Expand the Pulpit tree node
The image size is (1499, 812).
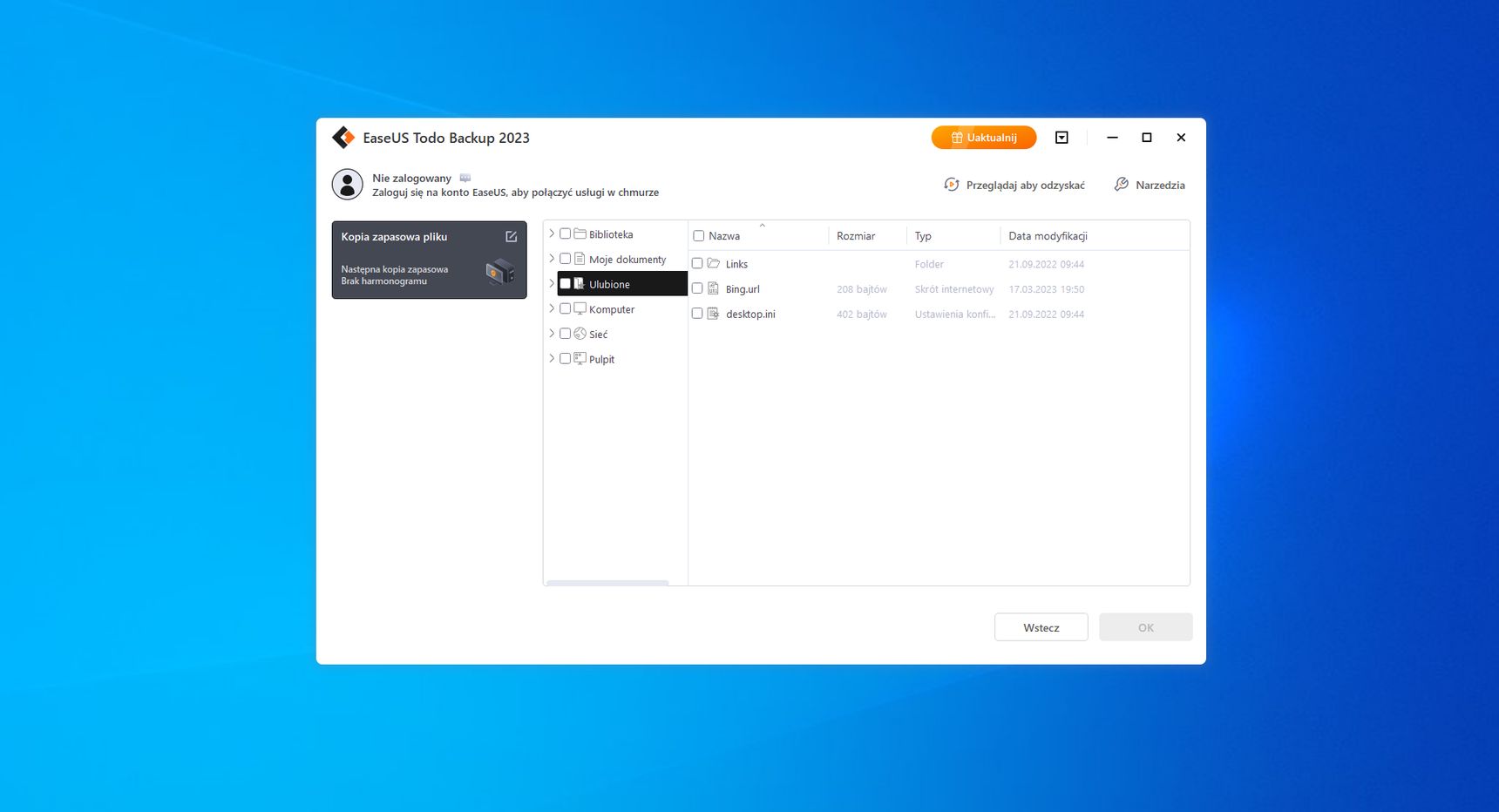click(x=552, y=358)
